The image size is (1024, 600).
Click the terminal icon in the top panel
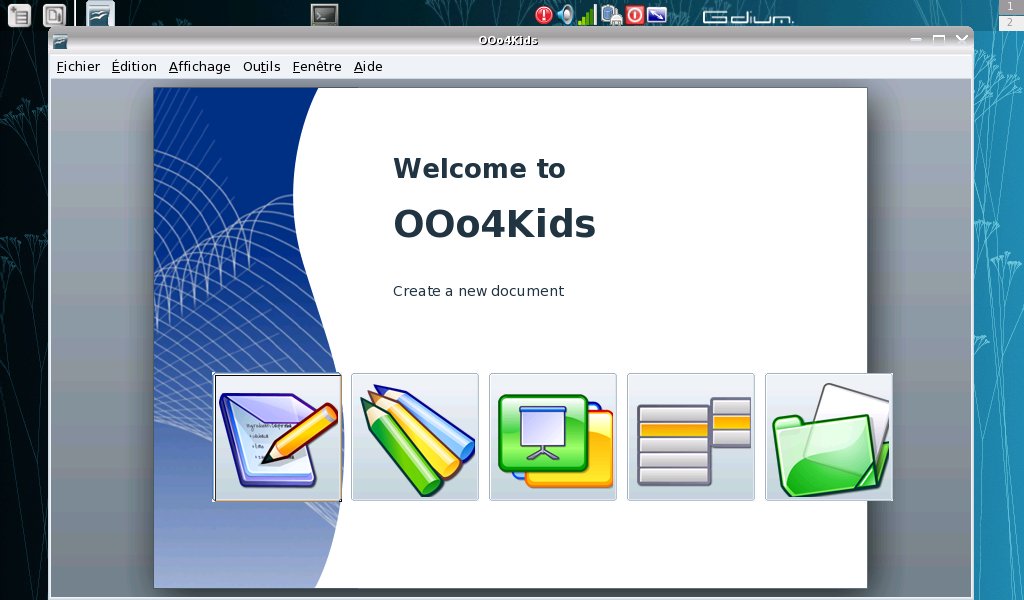pyautogui.click(x=324, y=14)
